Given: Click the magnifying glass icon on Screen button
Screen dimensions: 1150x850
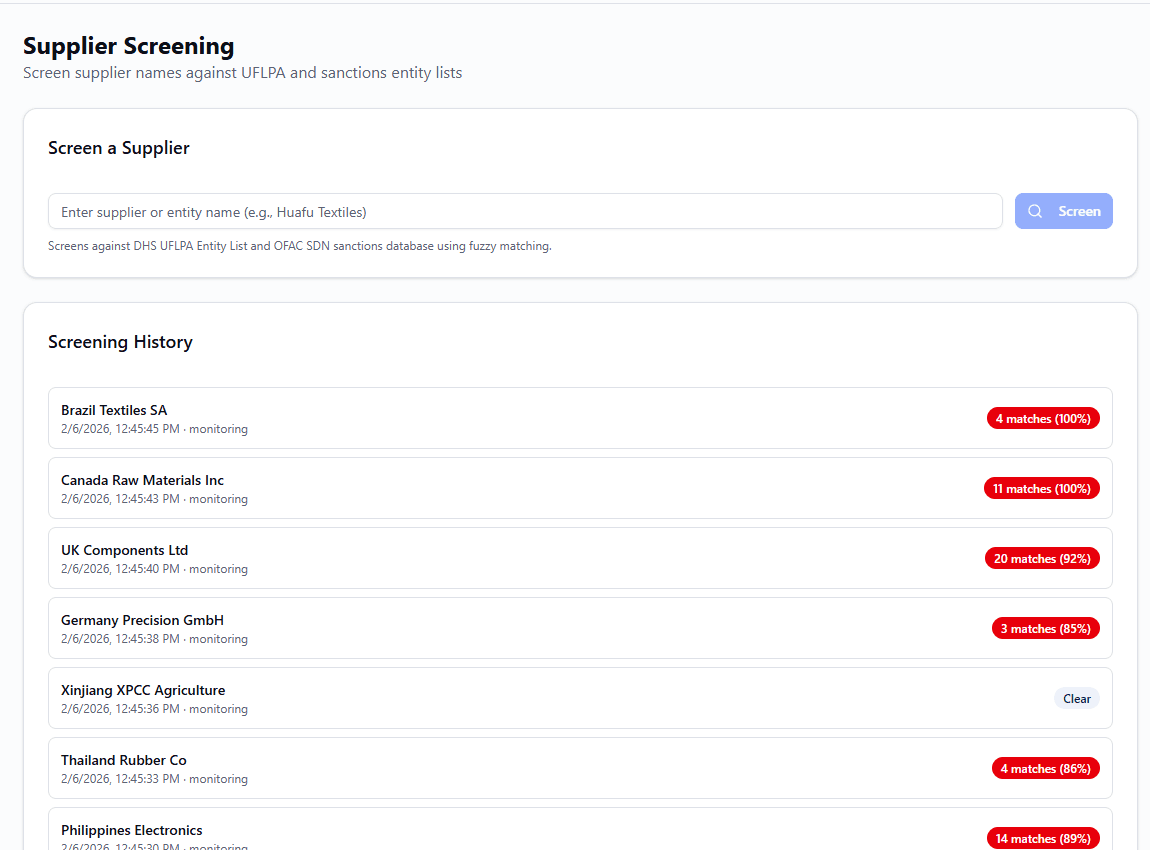Looking at the screenshot, I should click(1035, 211).
